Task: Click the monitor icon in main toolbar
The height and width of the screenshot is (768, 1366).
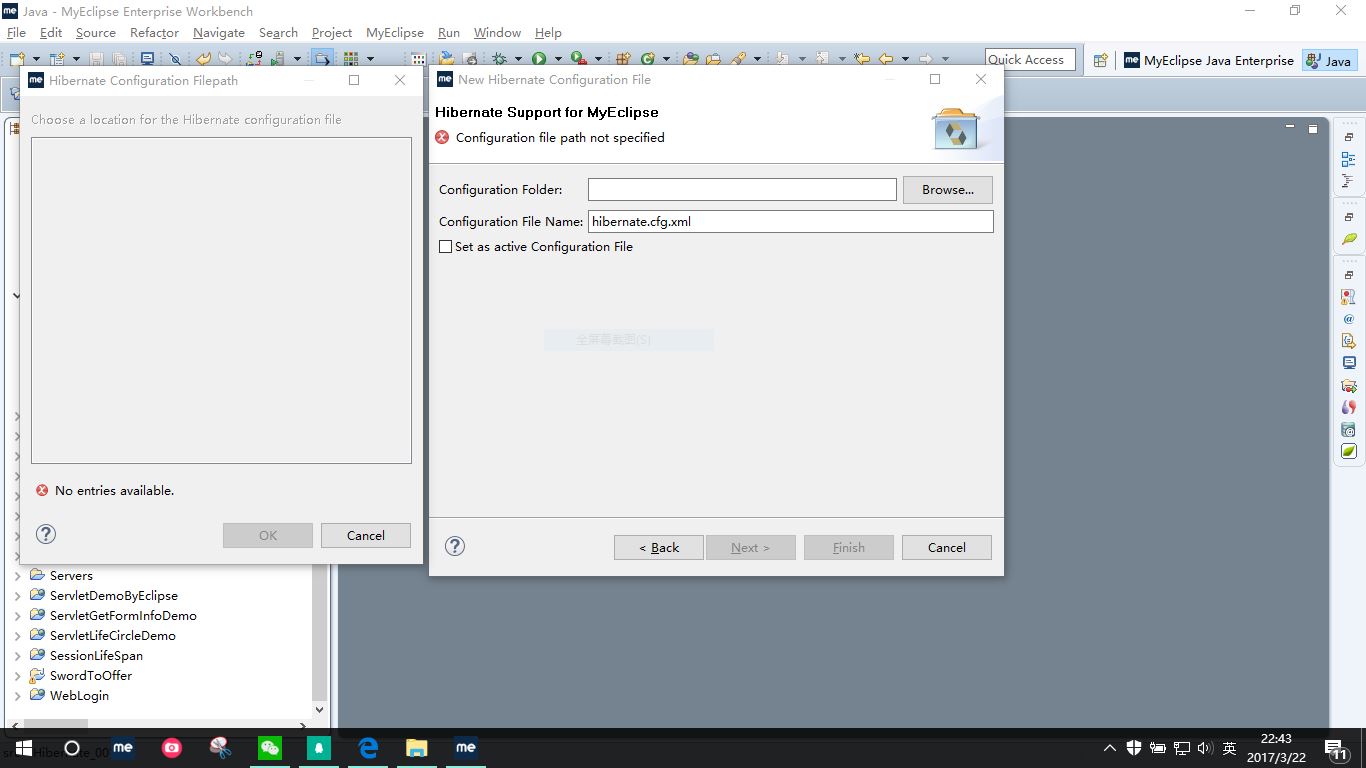Action: pos(147,59)
